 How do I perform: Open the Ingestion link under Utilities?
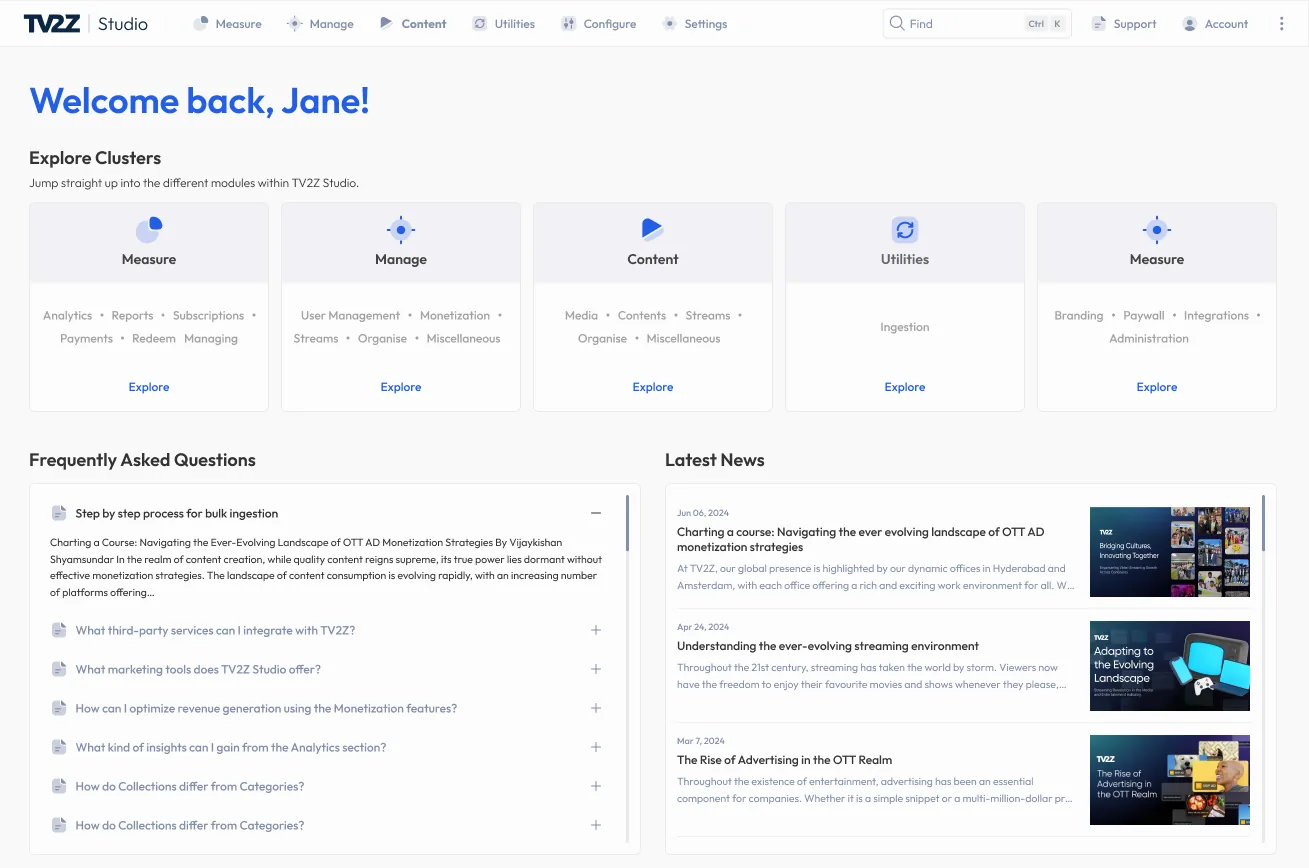(x=904, y=326)
